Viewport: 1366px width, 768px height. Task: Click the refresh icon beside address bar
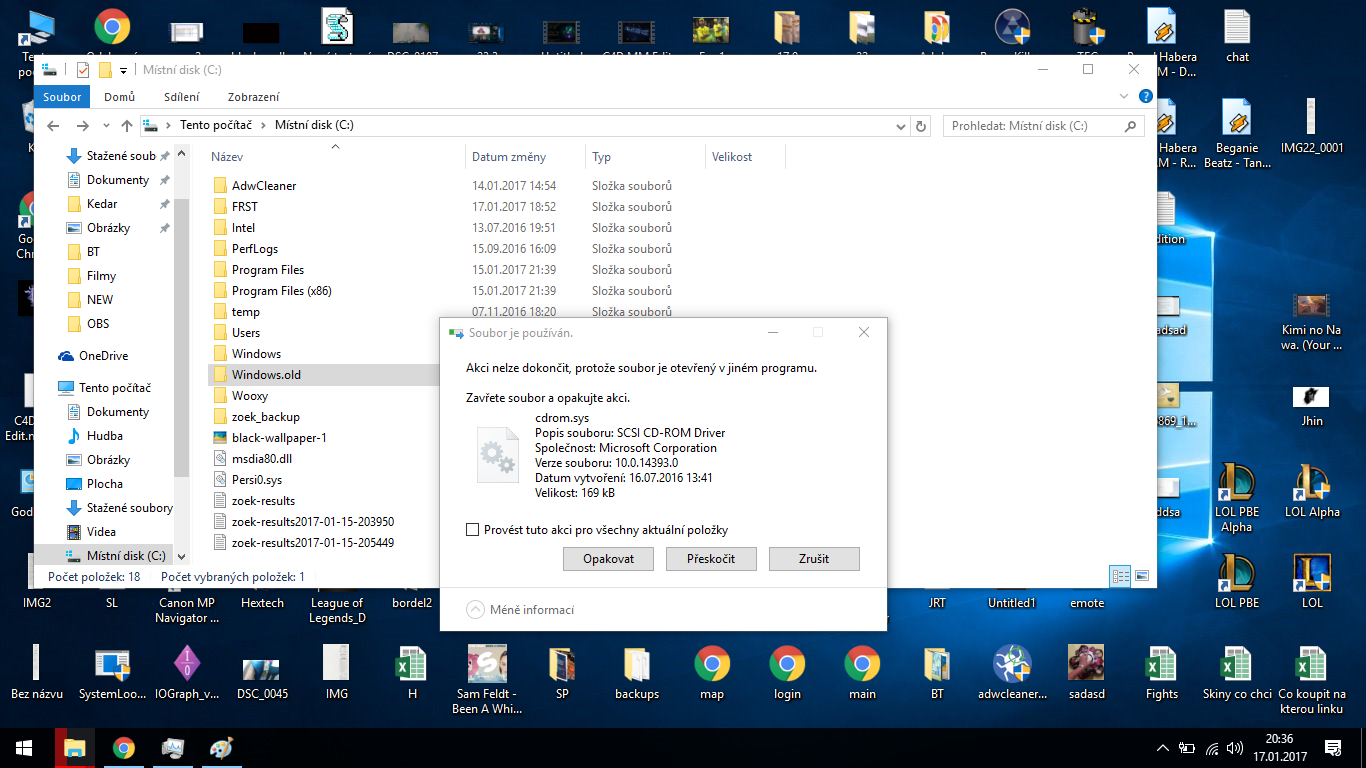922,126
